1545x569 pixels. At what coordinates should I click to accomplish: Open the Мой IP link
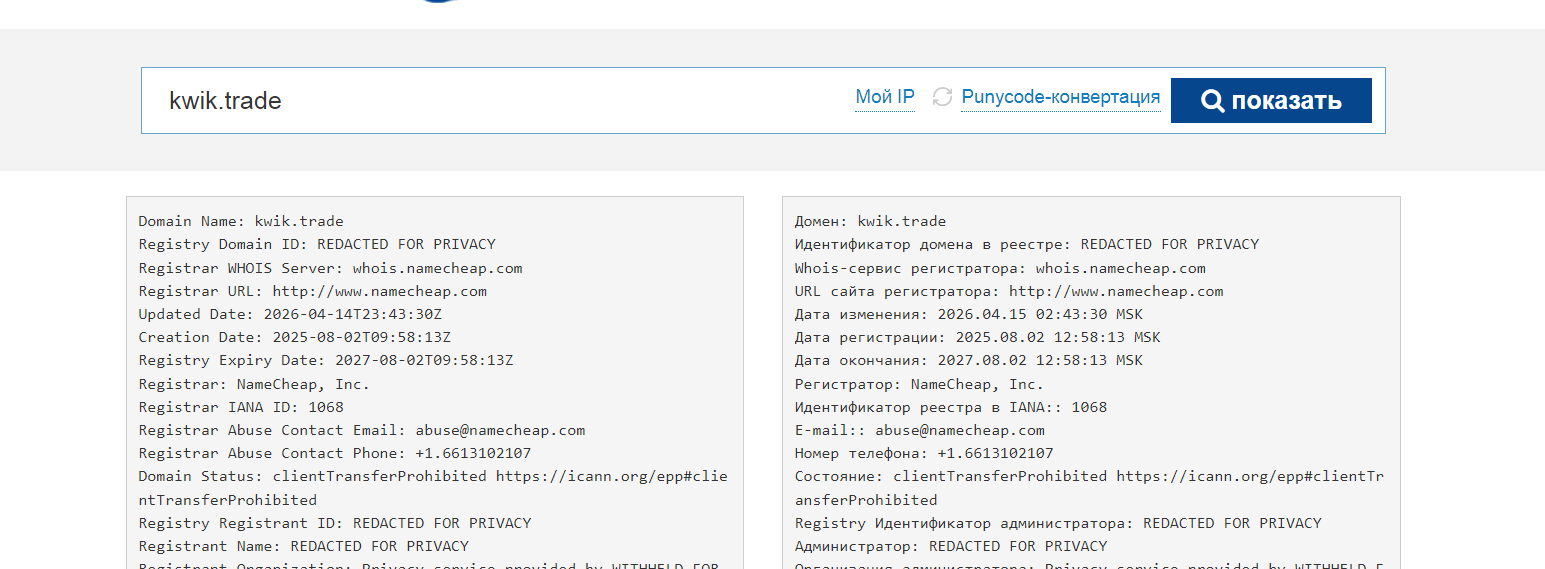pos(885,97)
